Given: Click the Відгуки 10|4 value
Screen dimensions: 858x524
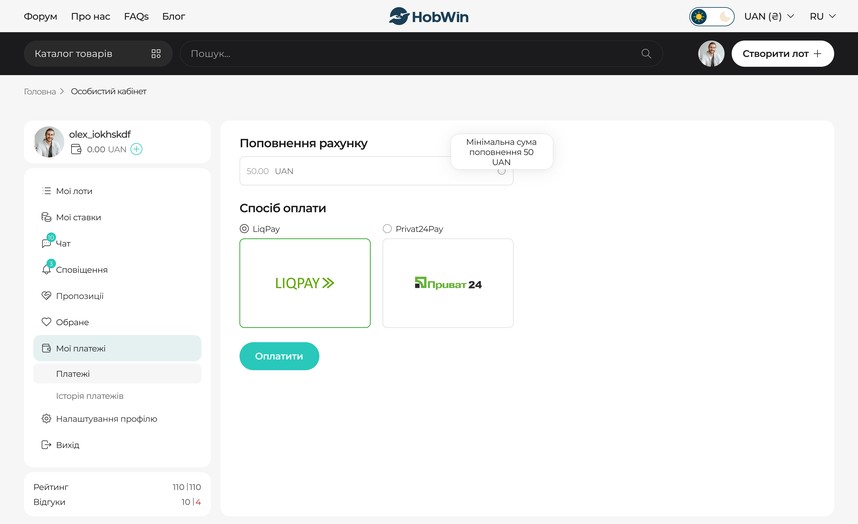Looking at the screenshot, I should [x=191, y=502].
